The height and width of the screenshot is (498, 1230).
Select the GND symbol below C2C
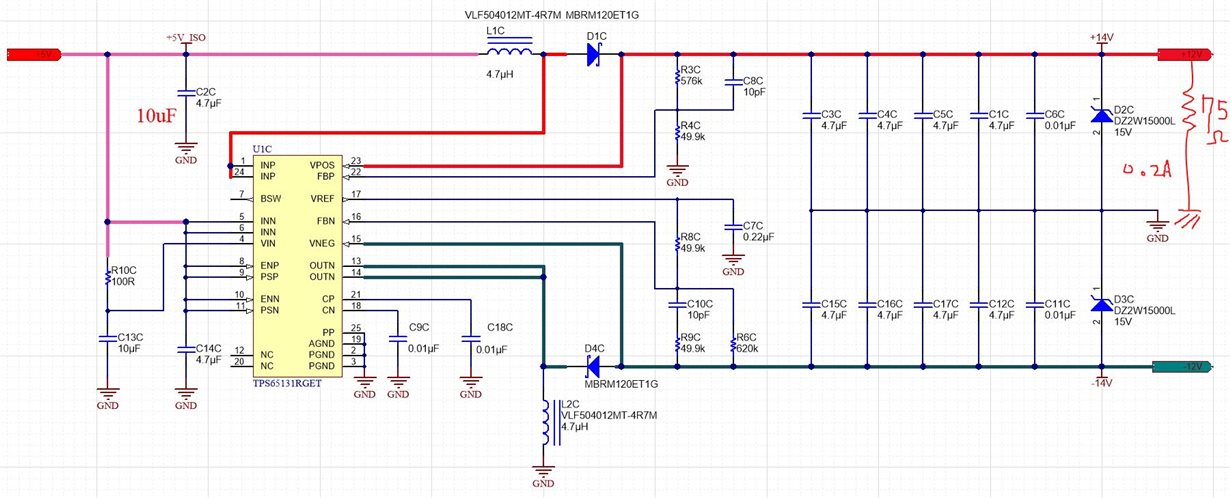click(184, 151)
